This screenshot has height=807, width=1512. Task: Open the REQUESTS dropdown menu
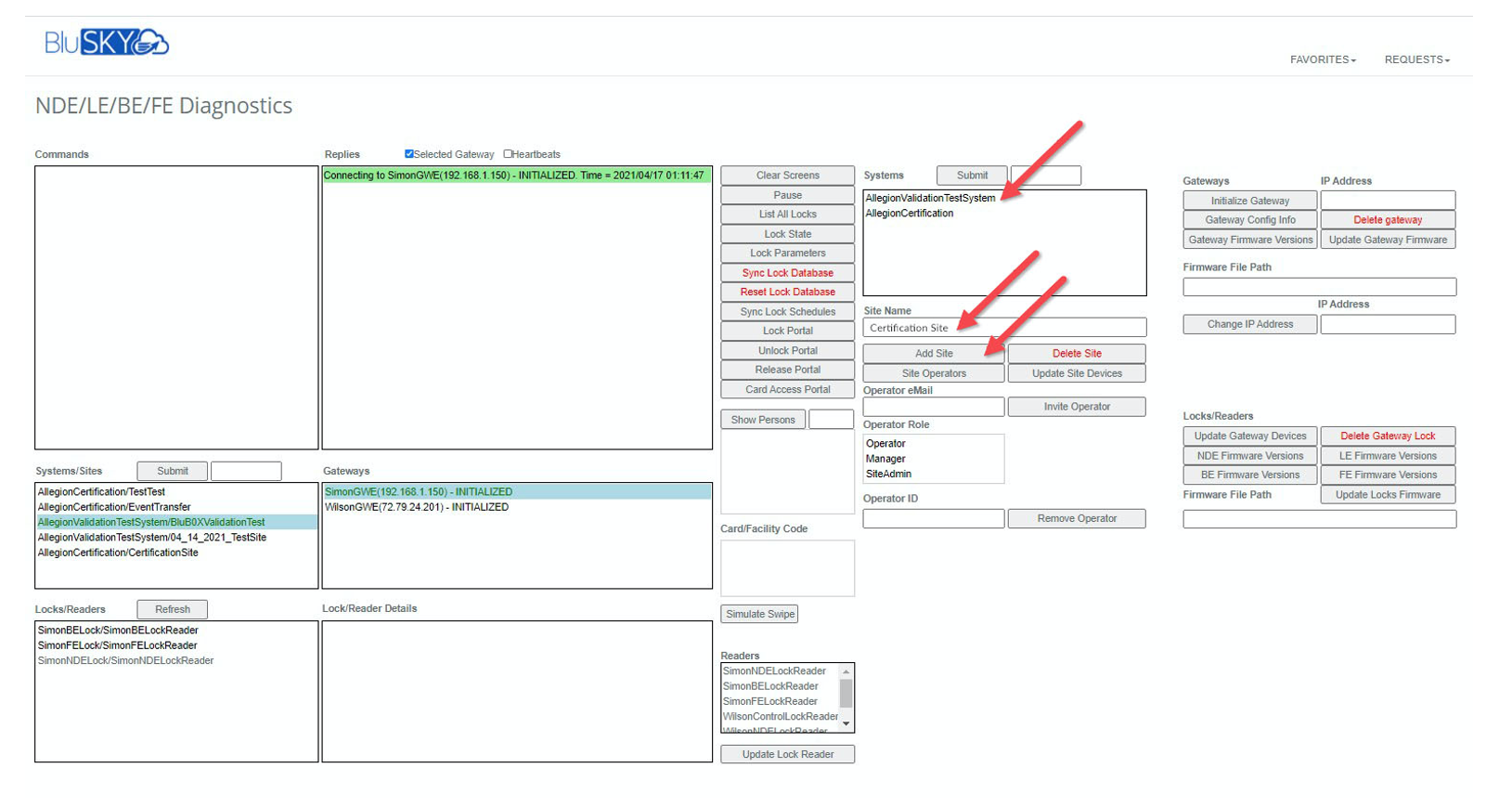point(1415,59)
